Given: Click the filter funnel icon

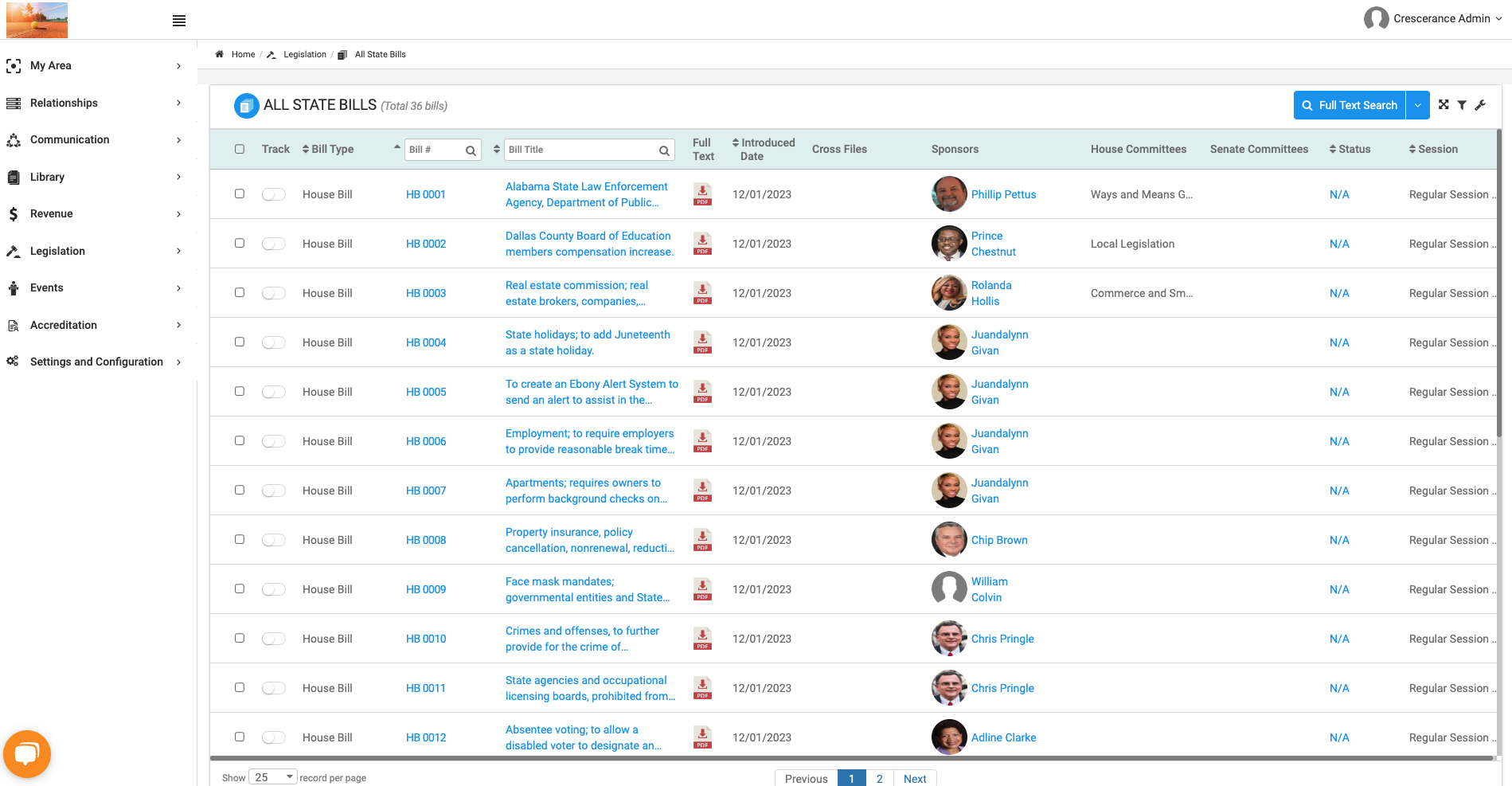Looking at the screenshot, I should coord(1462,105).
